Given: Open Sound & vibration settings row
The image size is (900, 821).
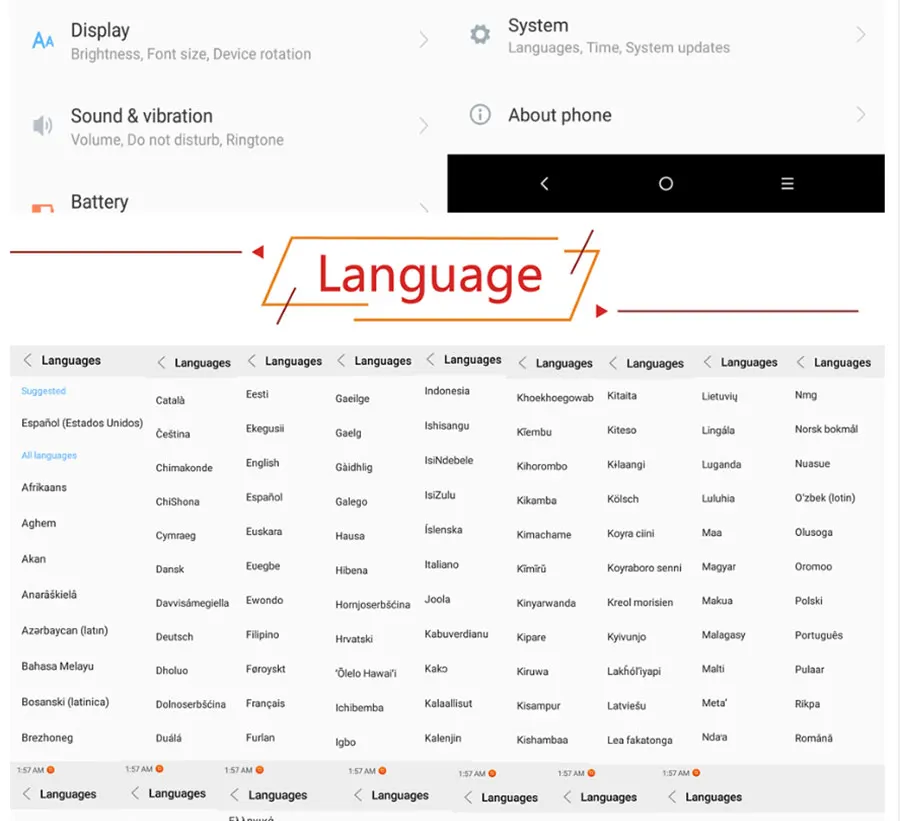Looking at the screenshot, I should (x=228, y=126).
